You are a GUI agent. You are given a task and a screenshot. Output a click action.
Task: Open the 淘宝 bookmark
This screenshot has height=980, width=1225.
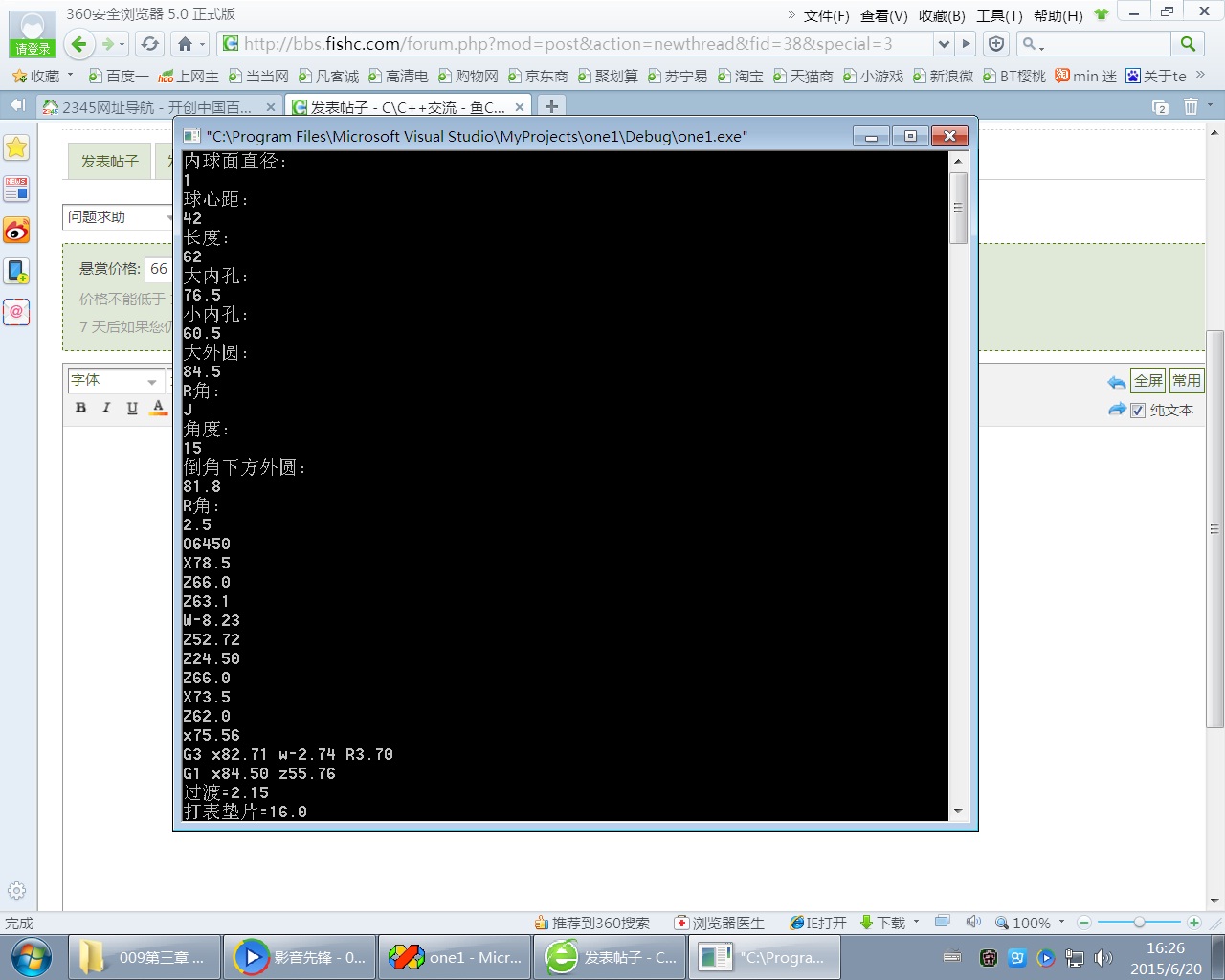(741, 76)
